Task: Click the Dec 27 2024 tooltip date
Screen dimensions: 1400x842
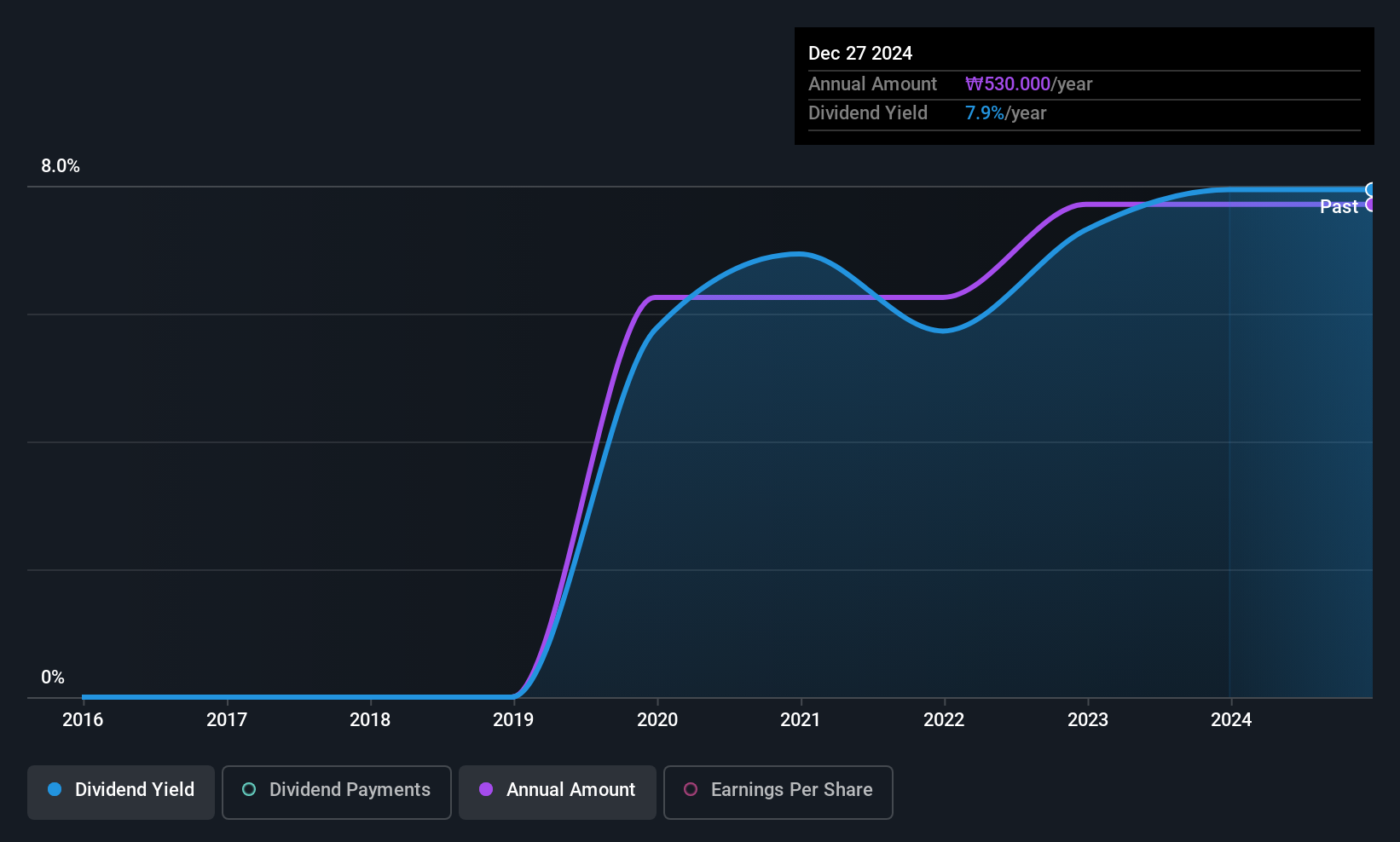Action: [860, 54]
